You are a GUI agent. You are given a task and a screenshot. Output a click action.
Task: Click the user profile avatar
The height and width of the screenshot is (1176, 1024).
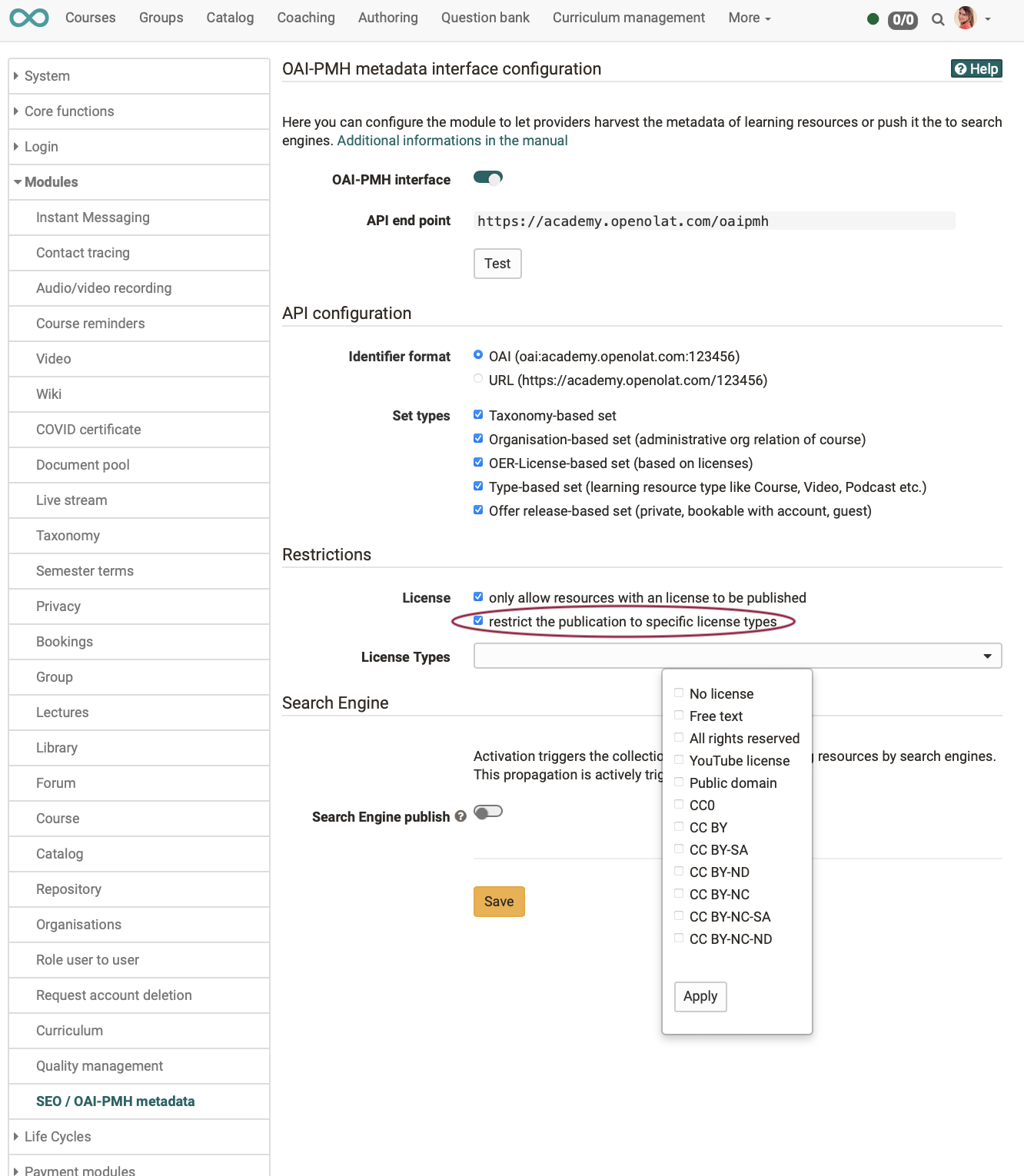(966, 18)
